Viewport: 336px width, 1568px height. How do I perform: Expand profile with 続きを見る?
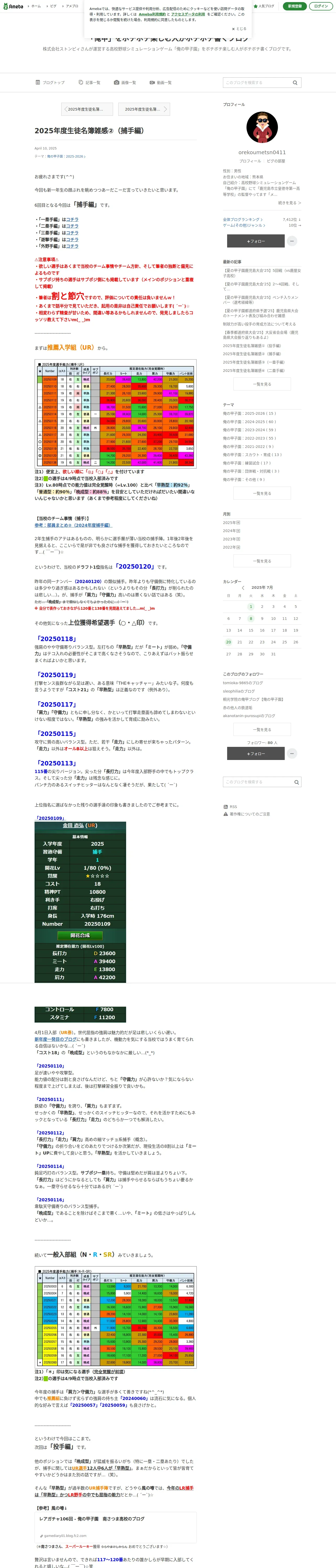click(290, 203)
